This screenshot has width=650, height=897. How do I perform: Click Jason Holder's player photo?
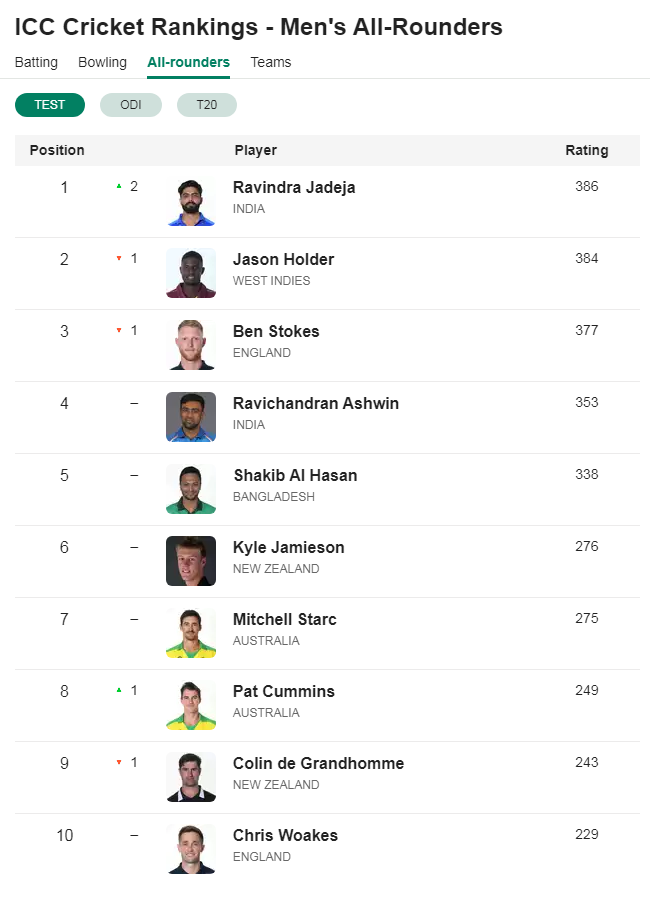pos(191,273)
